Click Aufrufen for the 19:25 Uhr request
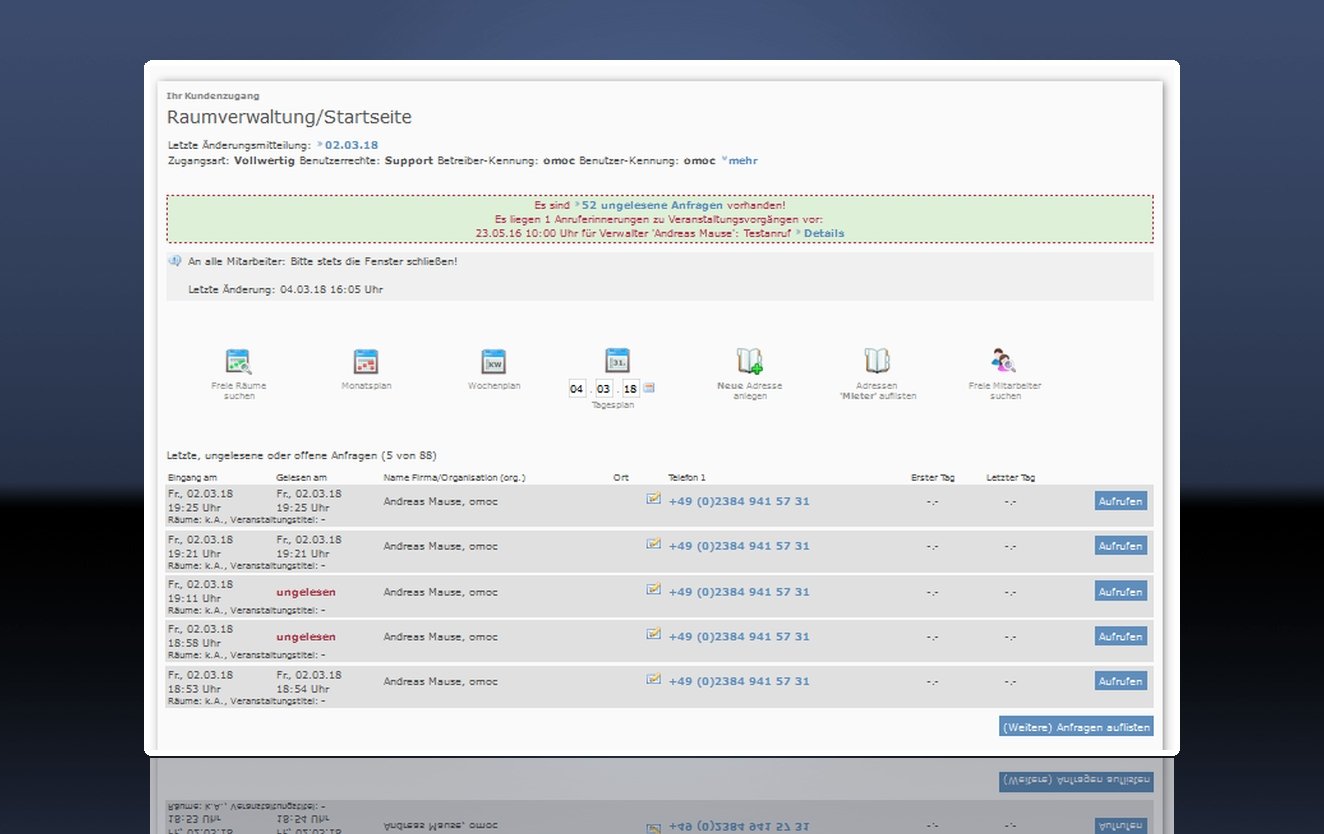1324x834 pixels. tap(1121, 501)
